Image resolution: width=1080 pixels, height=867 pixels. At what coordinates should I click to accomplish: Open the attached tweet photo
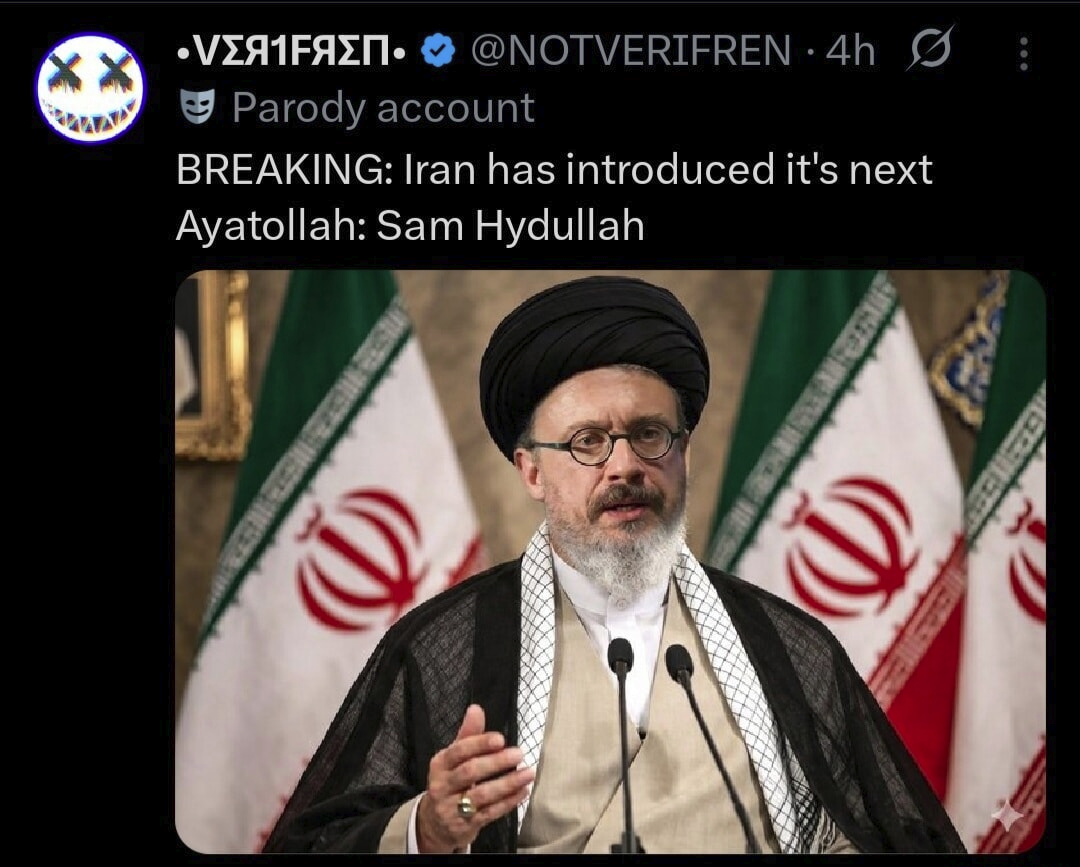[x=611, y=561]
